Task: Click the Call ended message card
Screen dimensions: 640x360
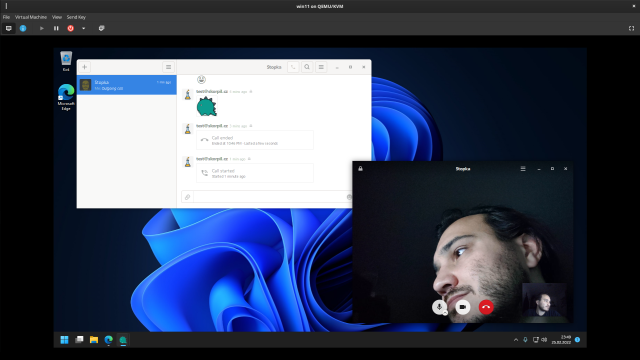Action: click(255, 140)
